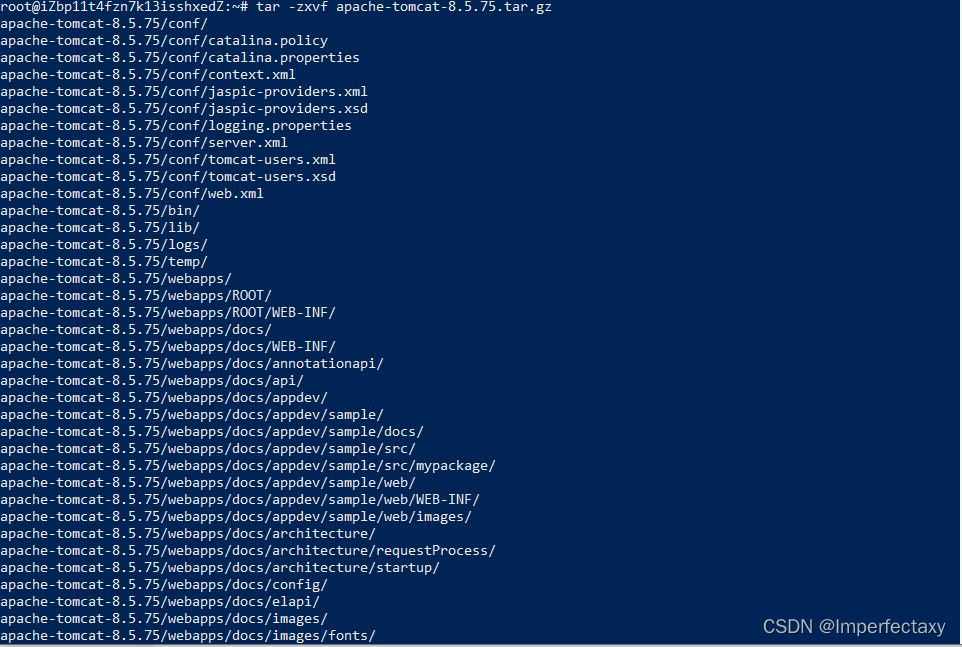Click the conf/web.xml output line
Screen dimensions: 962x647
point(132,194)
